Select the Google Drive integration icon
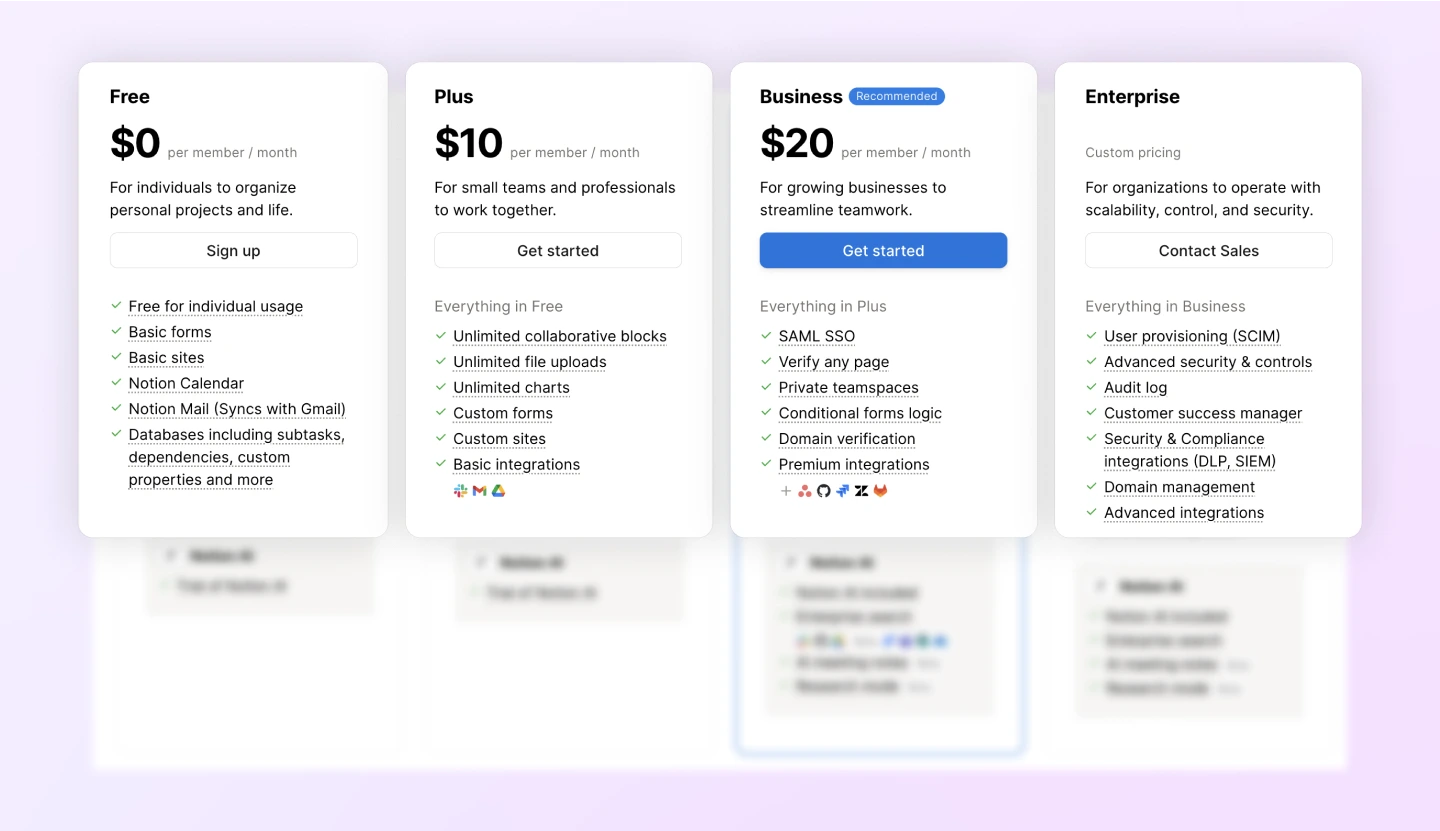Screen dimensions: 1440x831 [498, 491]
